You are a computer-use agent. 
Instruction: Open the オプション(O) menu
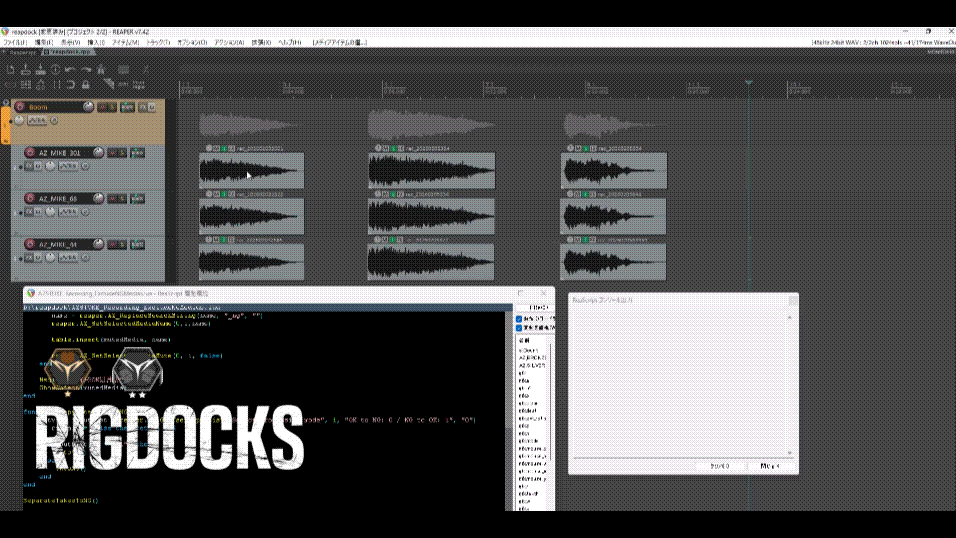point(192,43)
